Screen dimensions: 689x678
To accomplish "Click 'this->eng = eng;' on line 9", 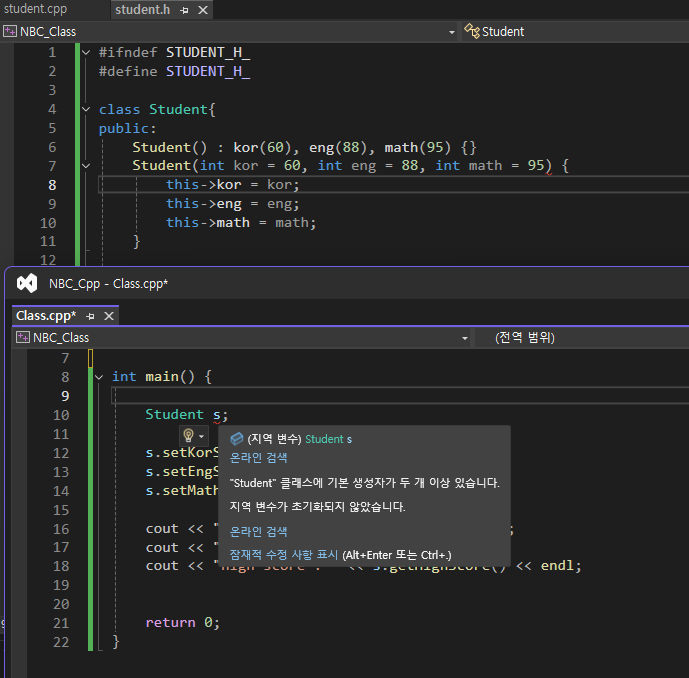I will (x=232, y=204).
